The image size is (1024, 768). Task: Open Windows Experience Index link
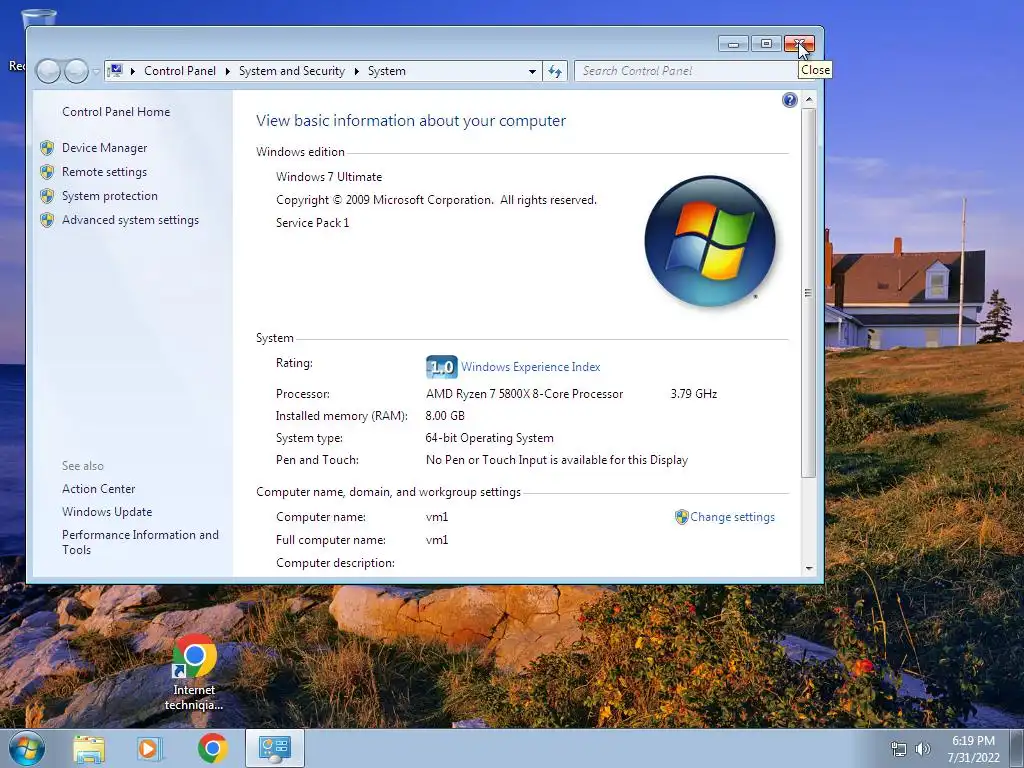pyautogui.click(x=530, y=367)
